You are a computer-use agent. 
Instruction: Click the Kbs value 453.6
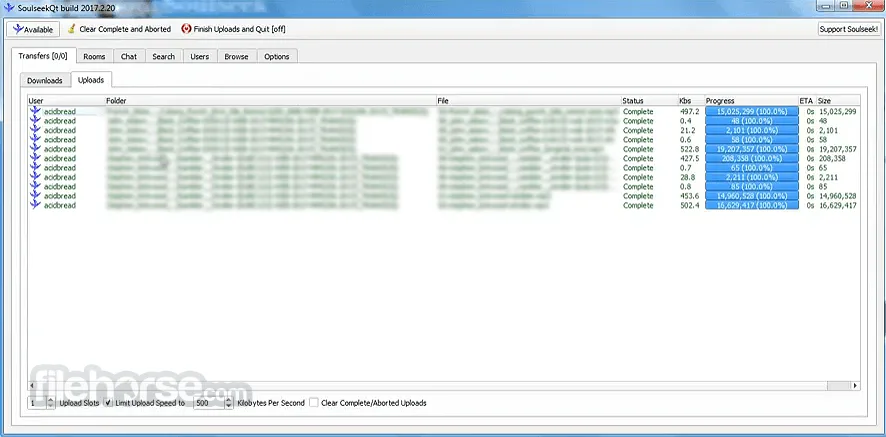pyautogui.click(x=690, y=196)
